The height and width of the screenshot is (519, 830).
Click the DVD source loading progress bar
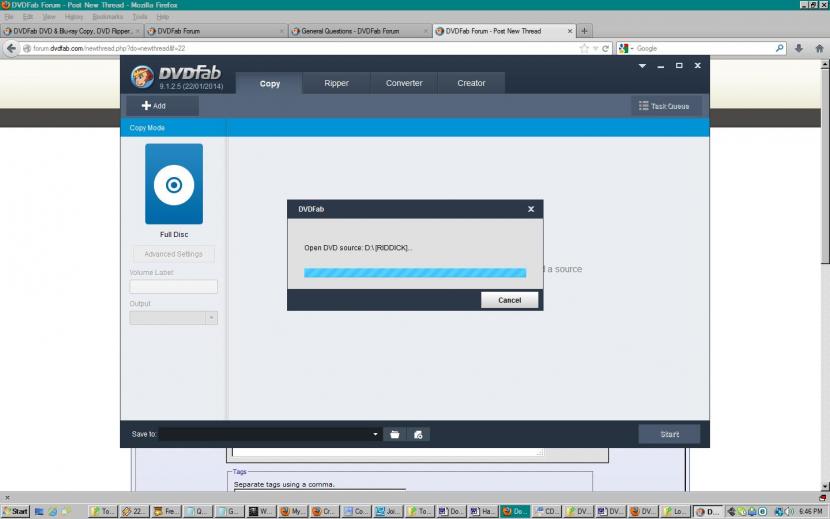pyautogui.click(x=414, y=272)
